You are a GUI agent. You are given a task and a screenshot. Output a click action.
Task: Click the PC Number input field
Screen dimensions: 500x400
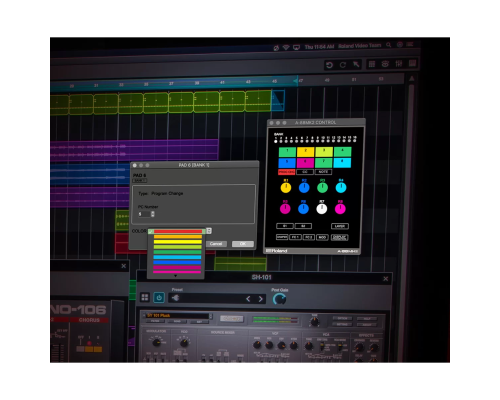pos(144,214)
